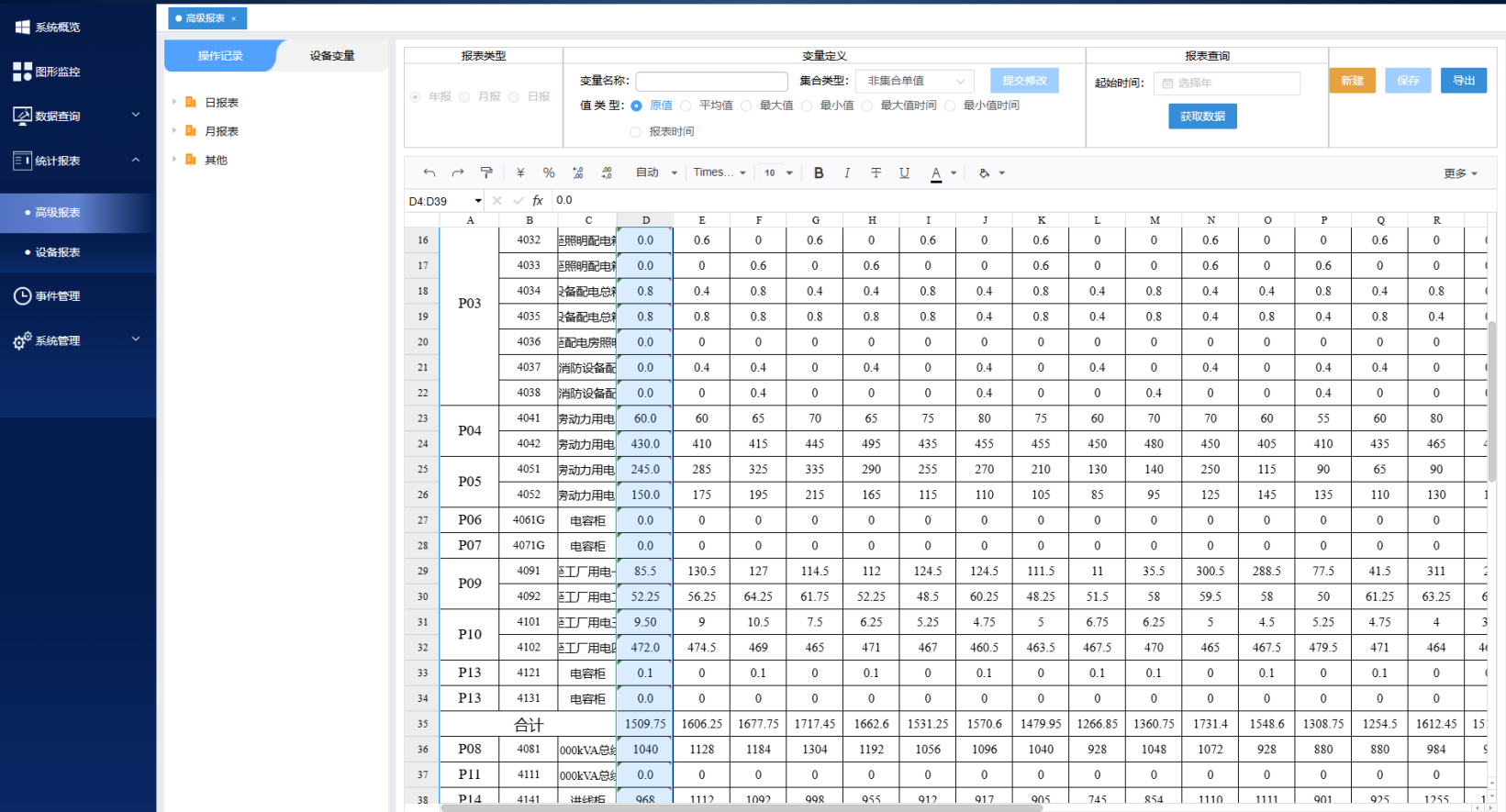This screenshot has height=812, width=1506.
Task: Select the 最大值时间 value type radio
Action: pyautogui.click(x=867, y=106)
